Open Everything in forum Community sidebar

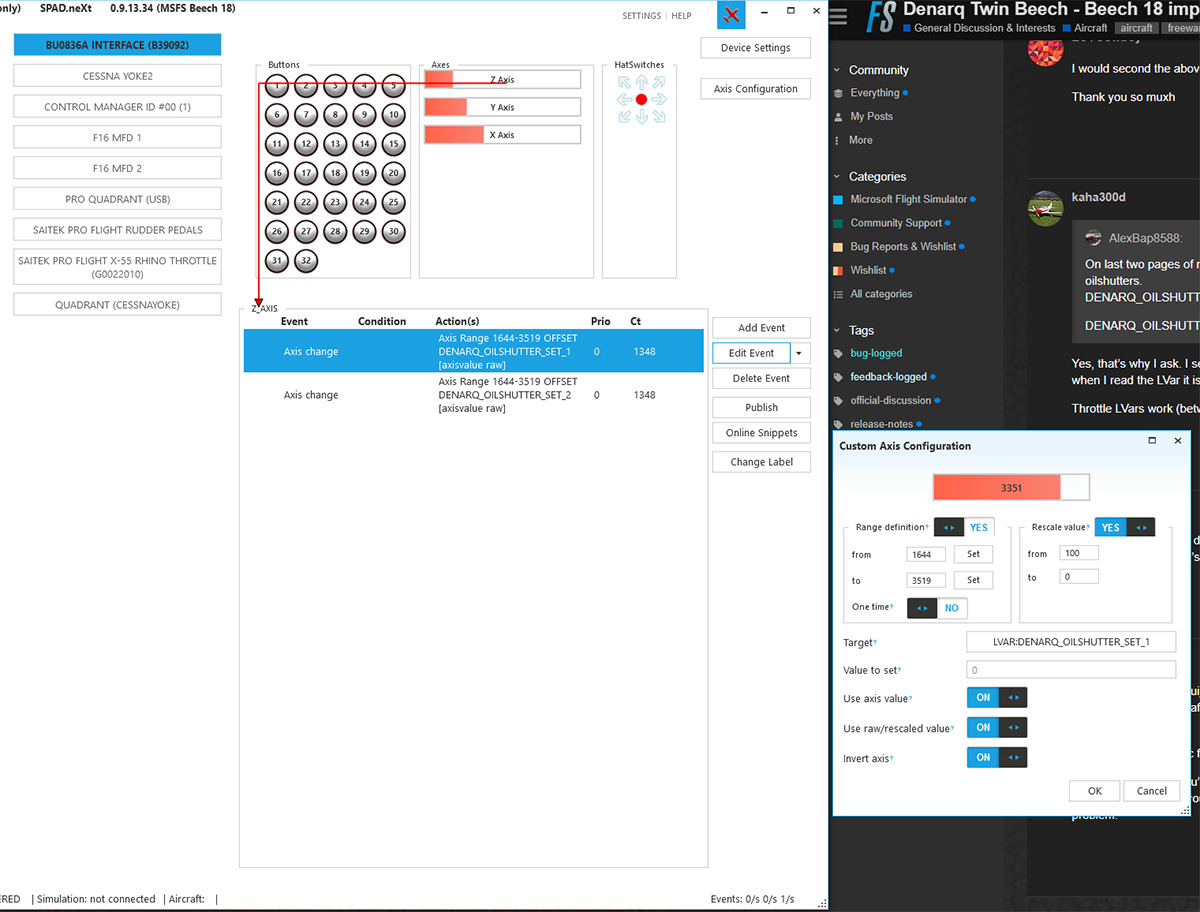[x=875, y=93]
